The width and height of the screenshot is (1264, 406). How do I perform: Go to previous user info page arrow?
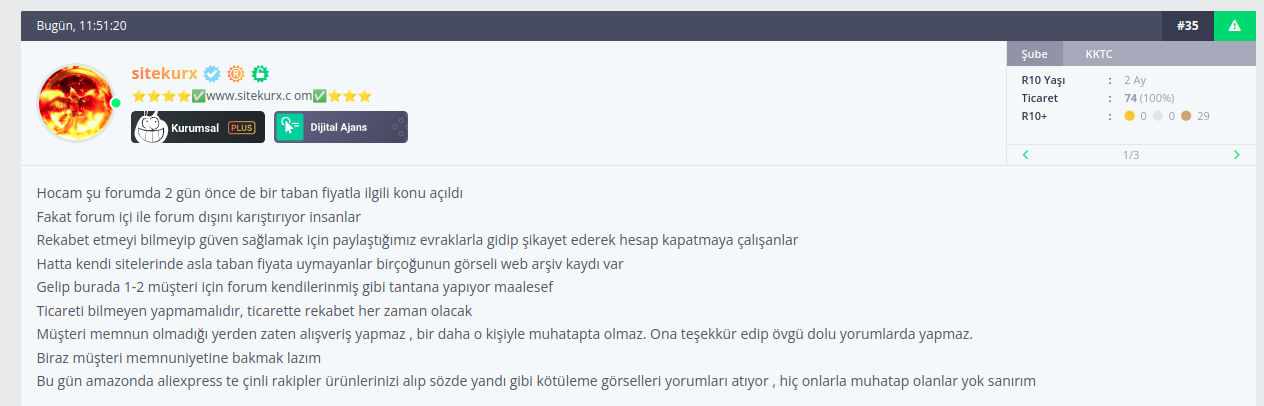tap(1026, 155)
